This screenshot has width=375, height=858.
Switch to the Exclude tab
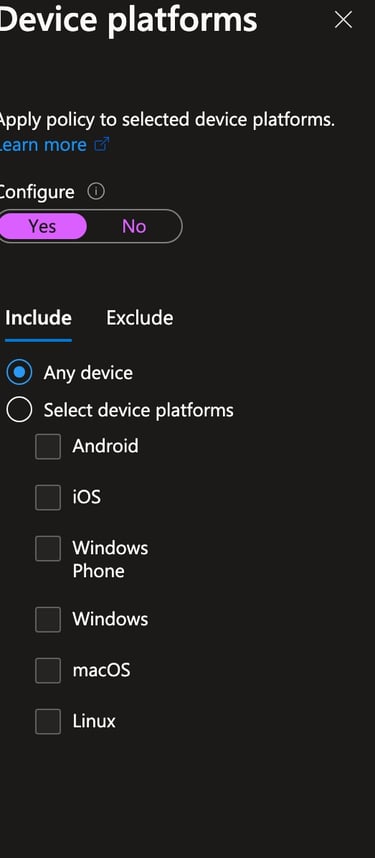click(140, 318)
